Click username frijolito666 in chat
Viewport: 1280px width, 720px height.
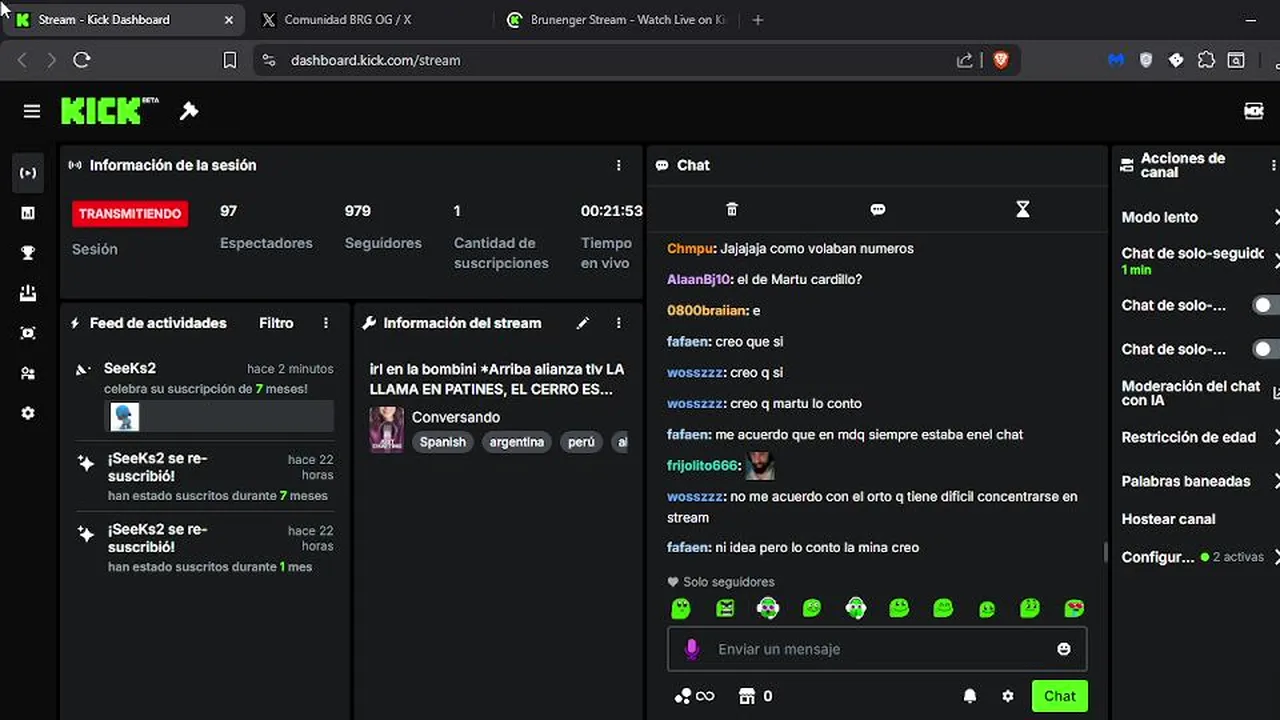(702, 465)
